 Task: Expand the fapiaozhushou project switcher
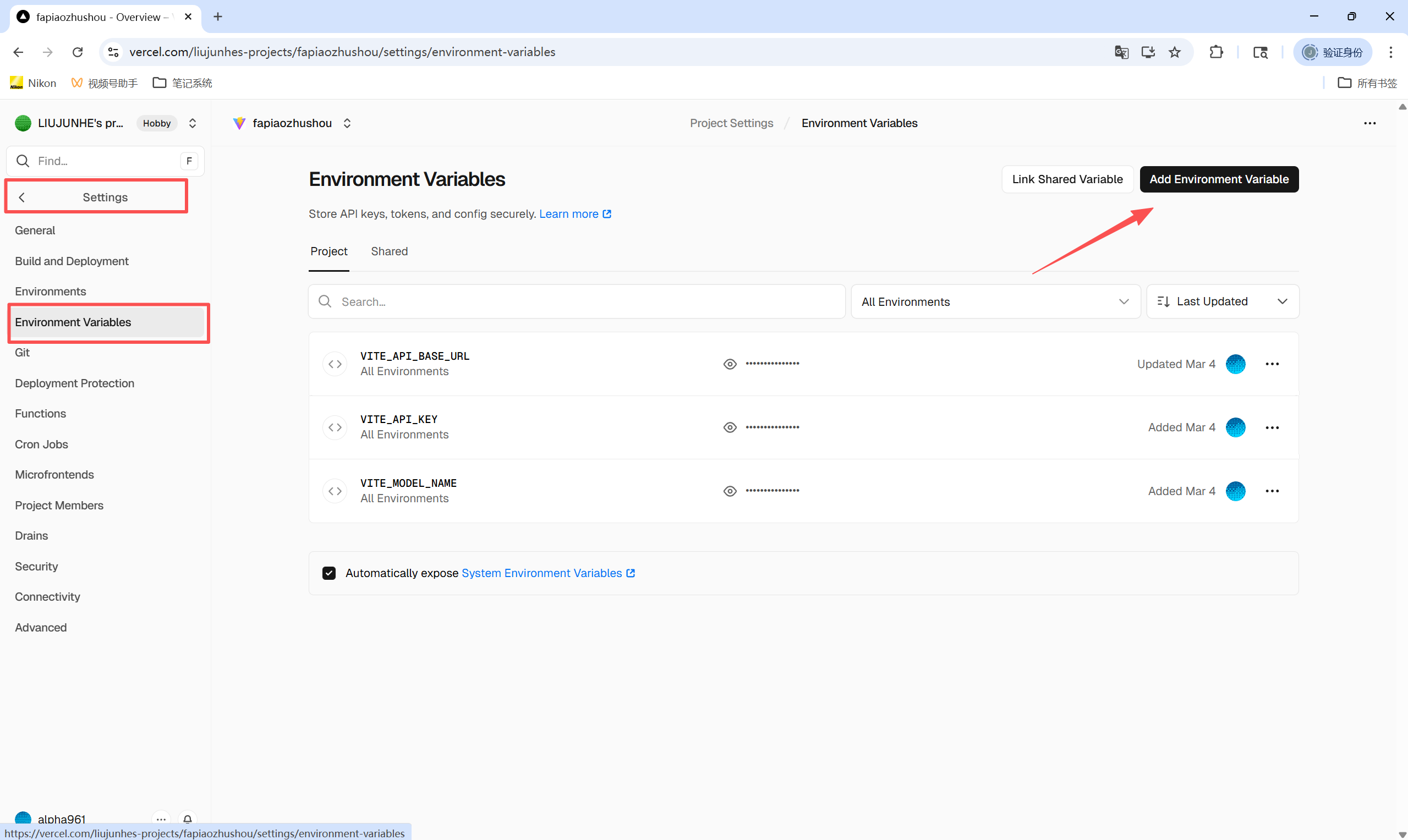coord(347,123)
